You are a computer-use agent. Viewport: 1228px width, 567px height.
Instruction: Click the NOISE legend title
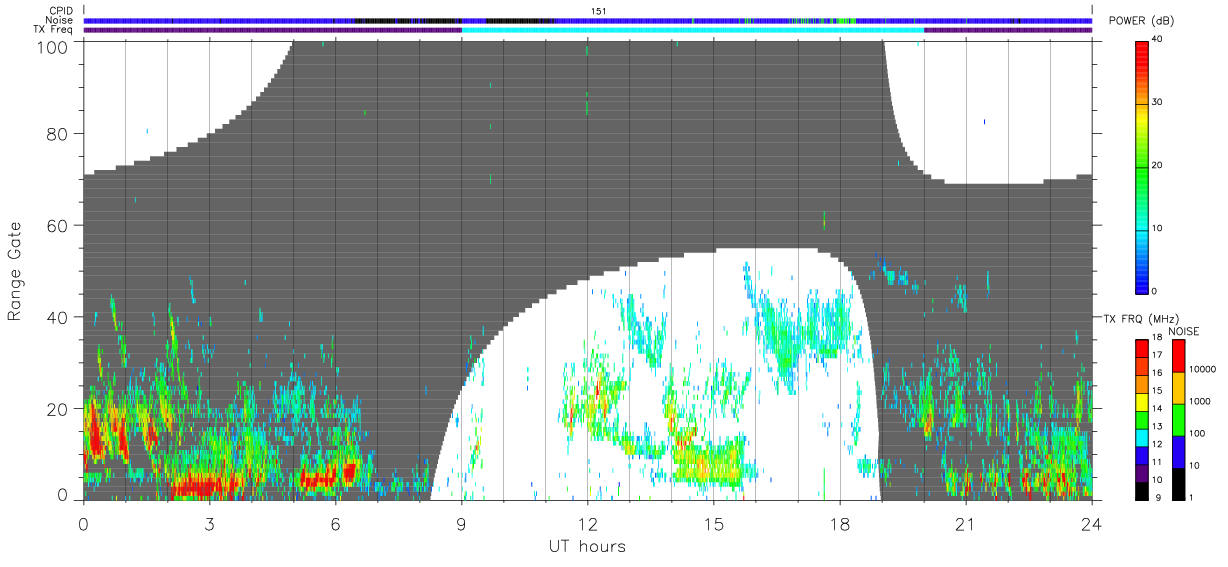[x=1183, y=331]
